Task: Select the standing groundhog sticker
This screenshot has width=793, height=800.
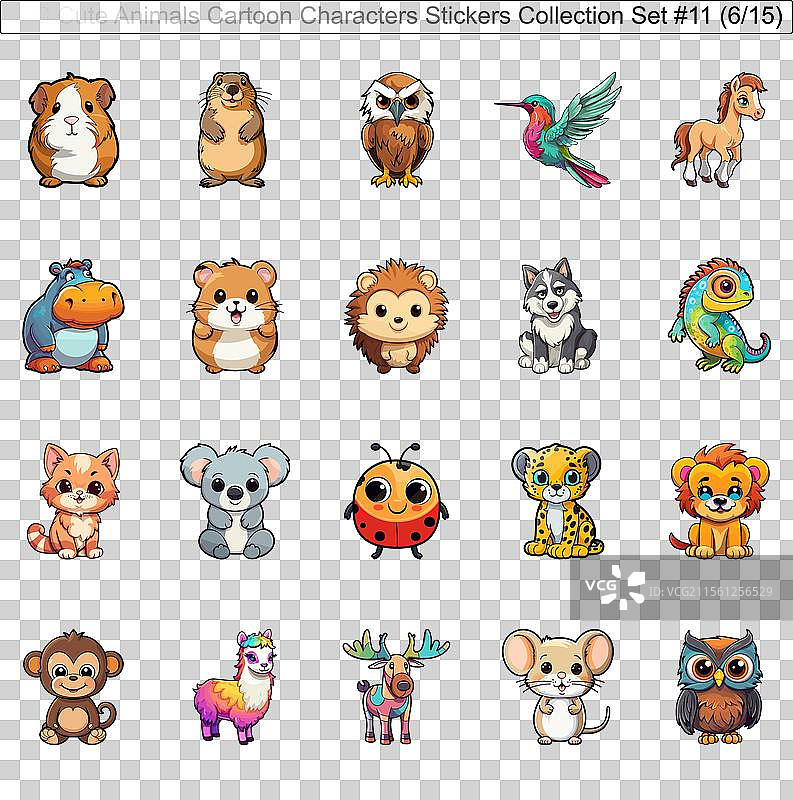Action: pos(232,130)
